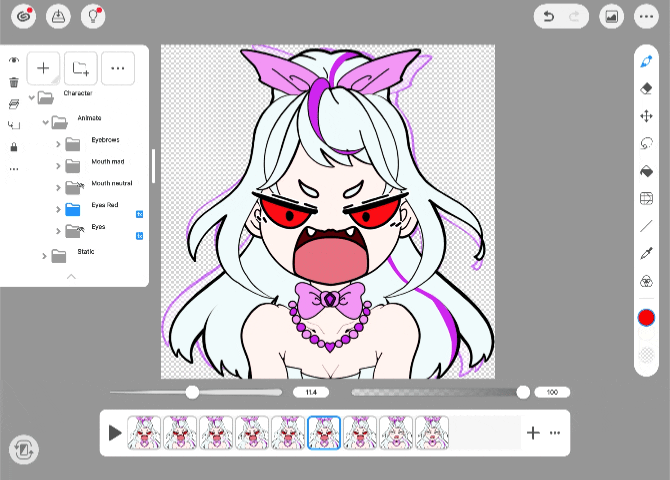Image resolution: width=670 pixels, height=480 pixels.
Task: Expand the Eyes Red folder
Action: (59, 209)
